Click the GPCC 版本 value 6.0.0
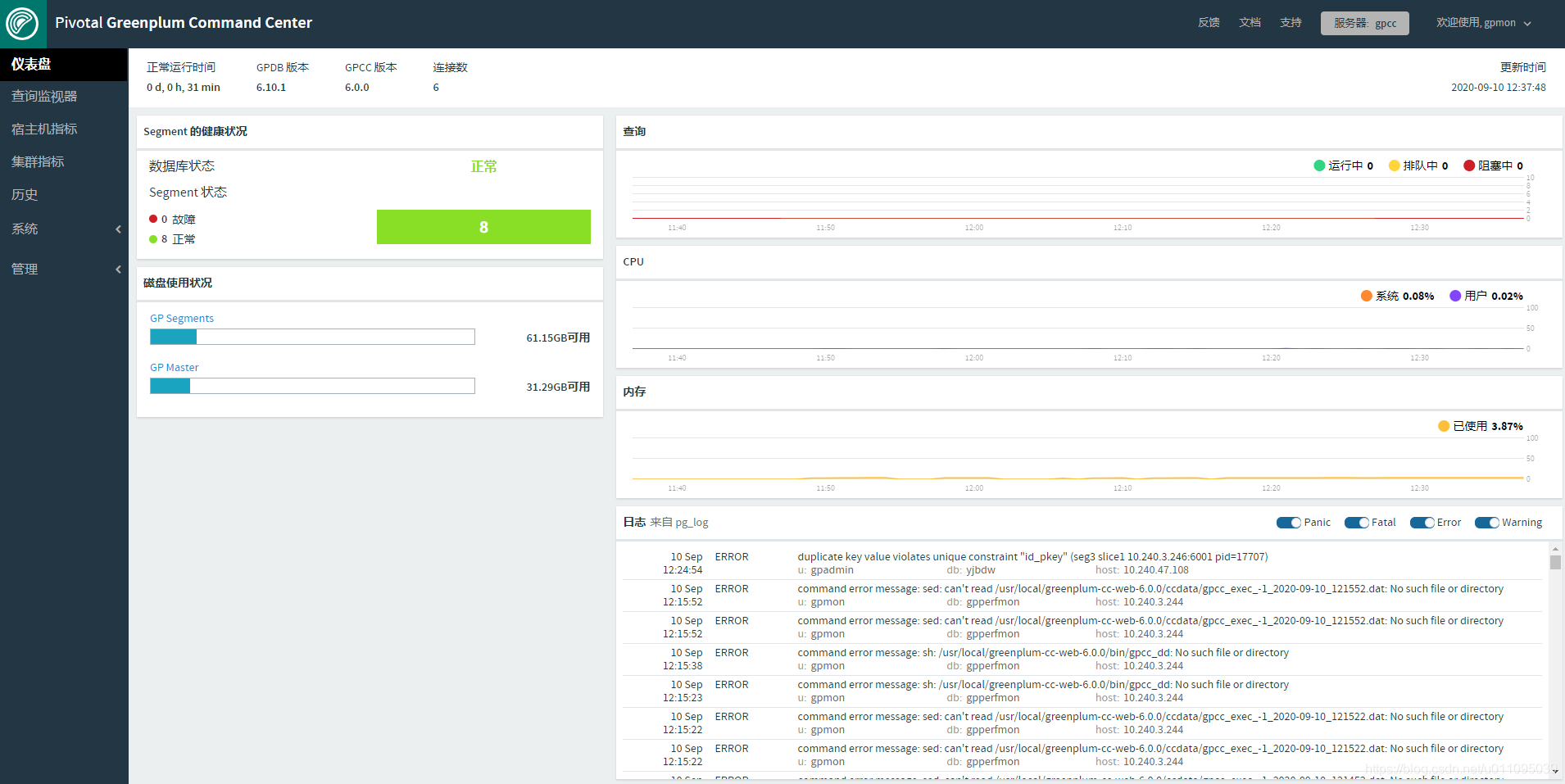 pyautogui.click(x=357, y=88)
